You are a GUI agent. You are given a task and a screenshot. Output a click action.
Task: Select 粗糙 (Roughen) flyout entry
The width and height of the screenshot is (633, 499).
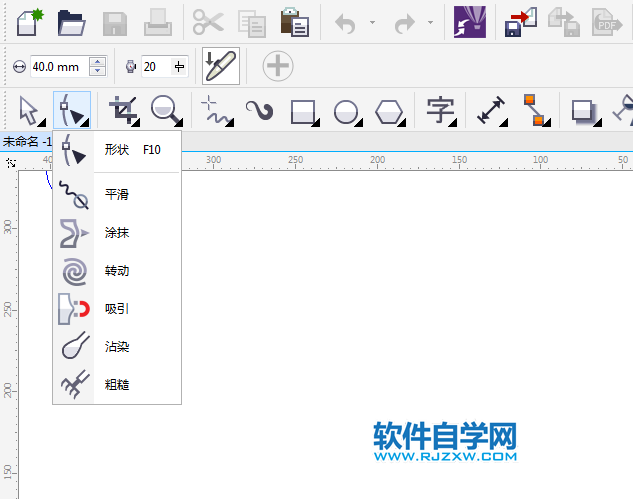point(116,384)
